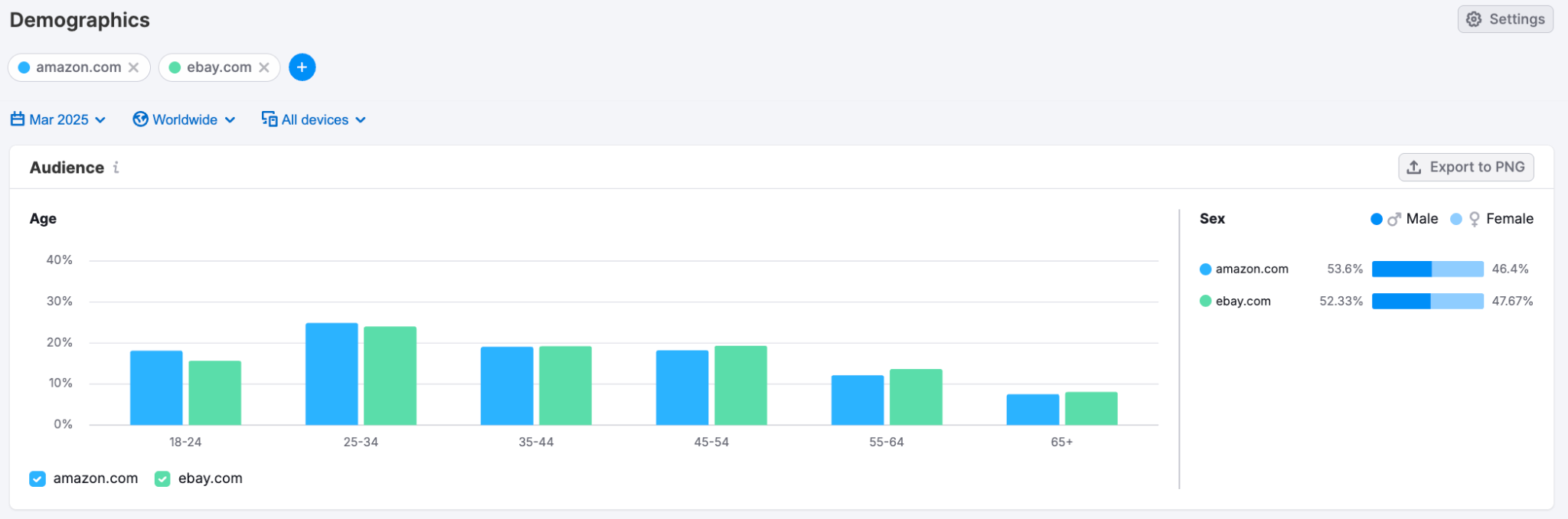This screenshot has width=1568, height=519.
Task: Click the 53.6% male value
Action: [x=1345, y=269]
